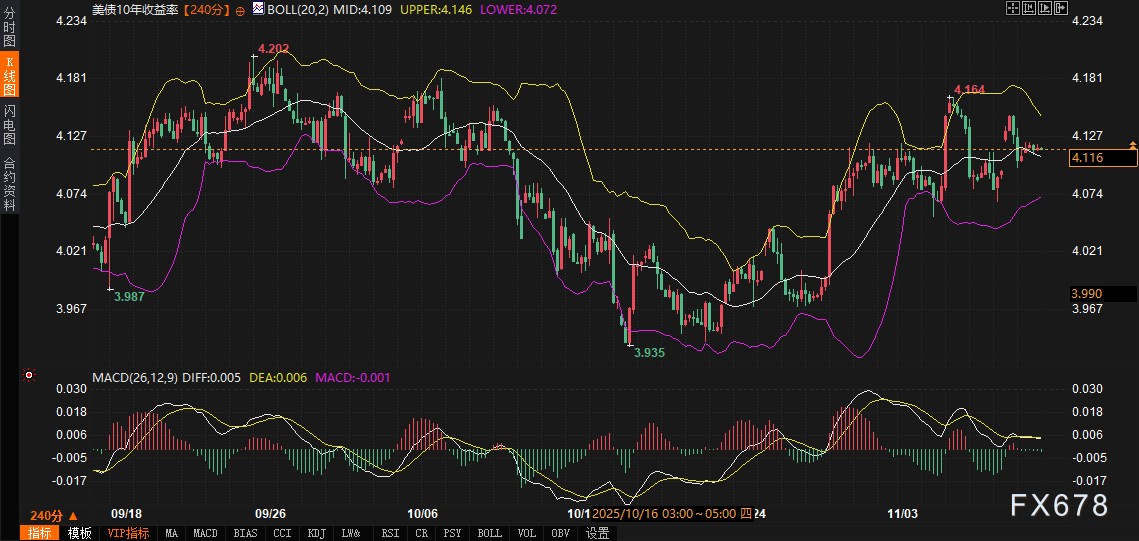Click the crosshair cursor icon in top-right toolbar
This screenshot has width=1139, height=541.
click(1011, 7)
